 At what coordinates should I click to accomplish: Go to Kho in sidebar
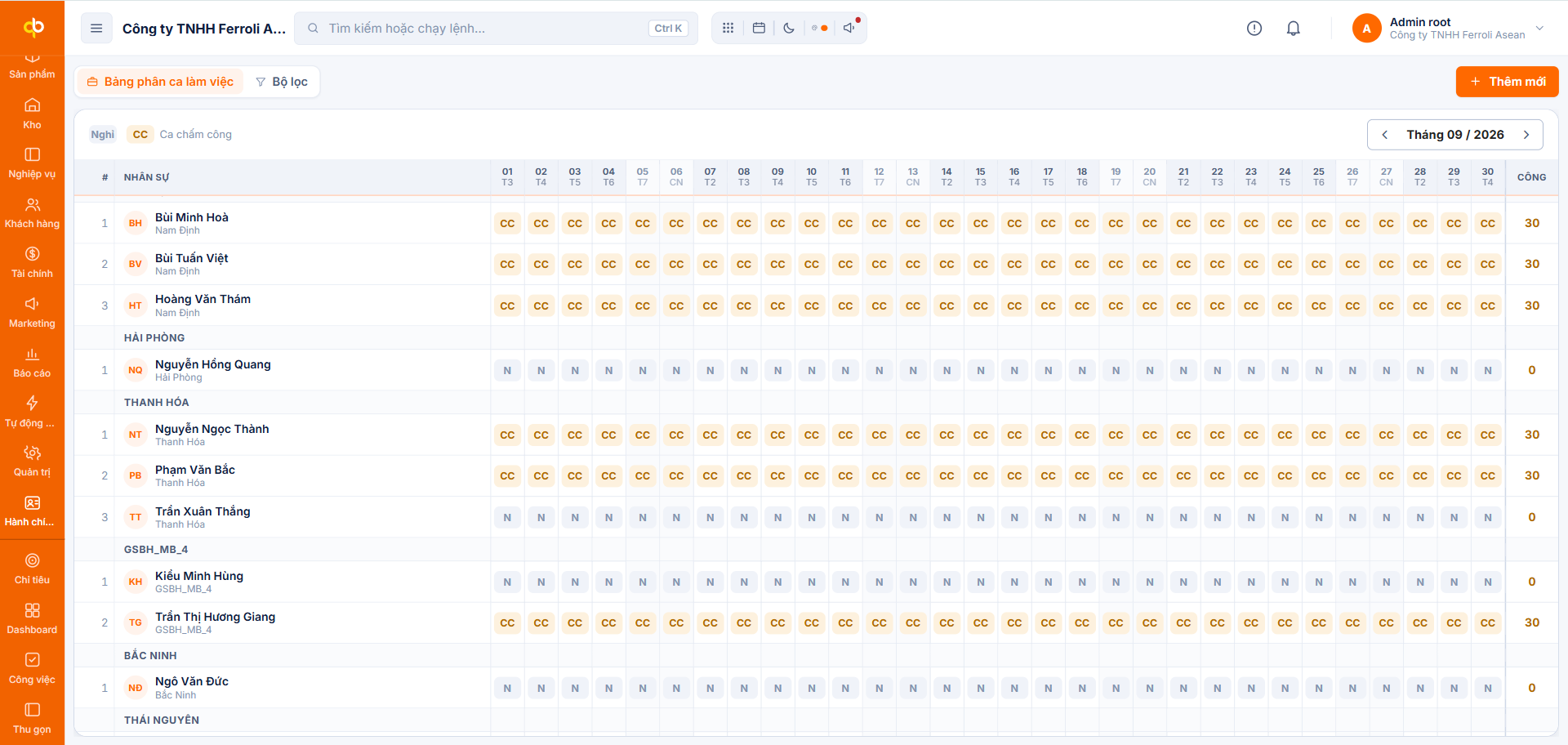32,114
